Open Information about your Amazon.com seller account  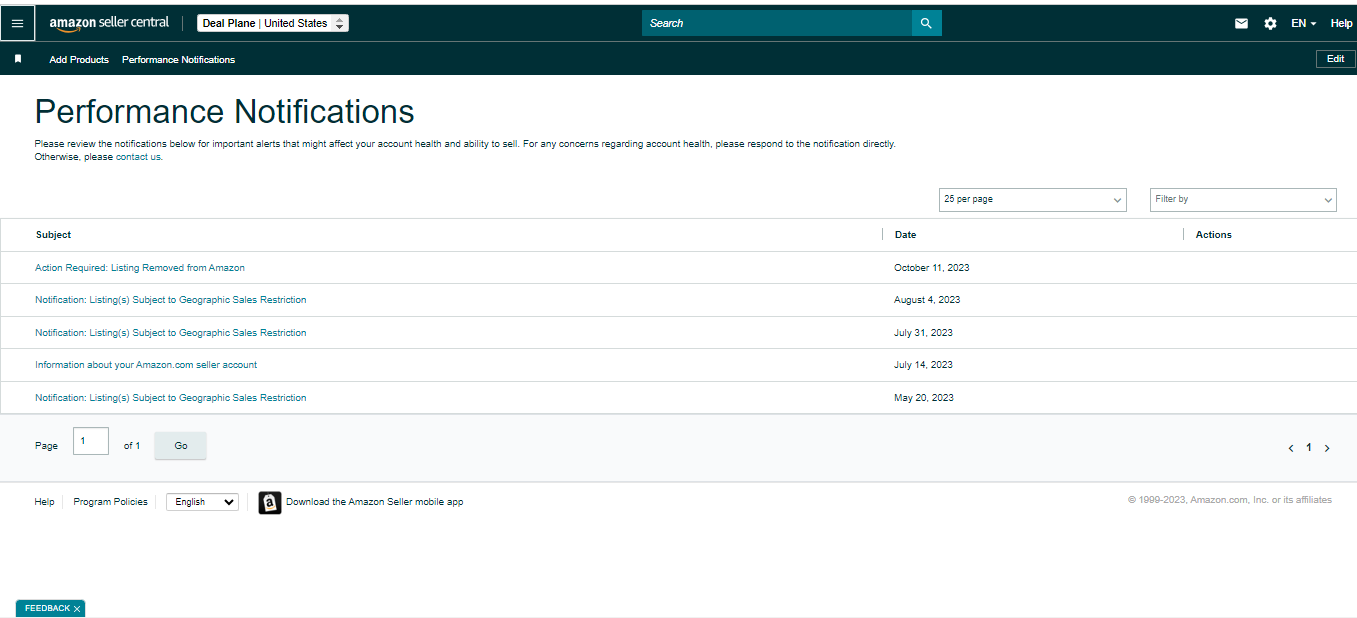click(x=146, y=365)
